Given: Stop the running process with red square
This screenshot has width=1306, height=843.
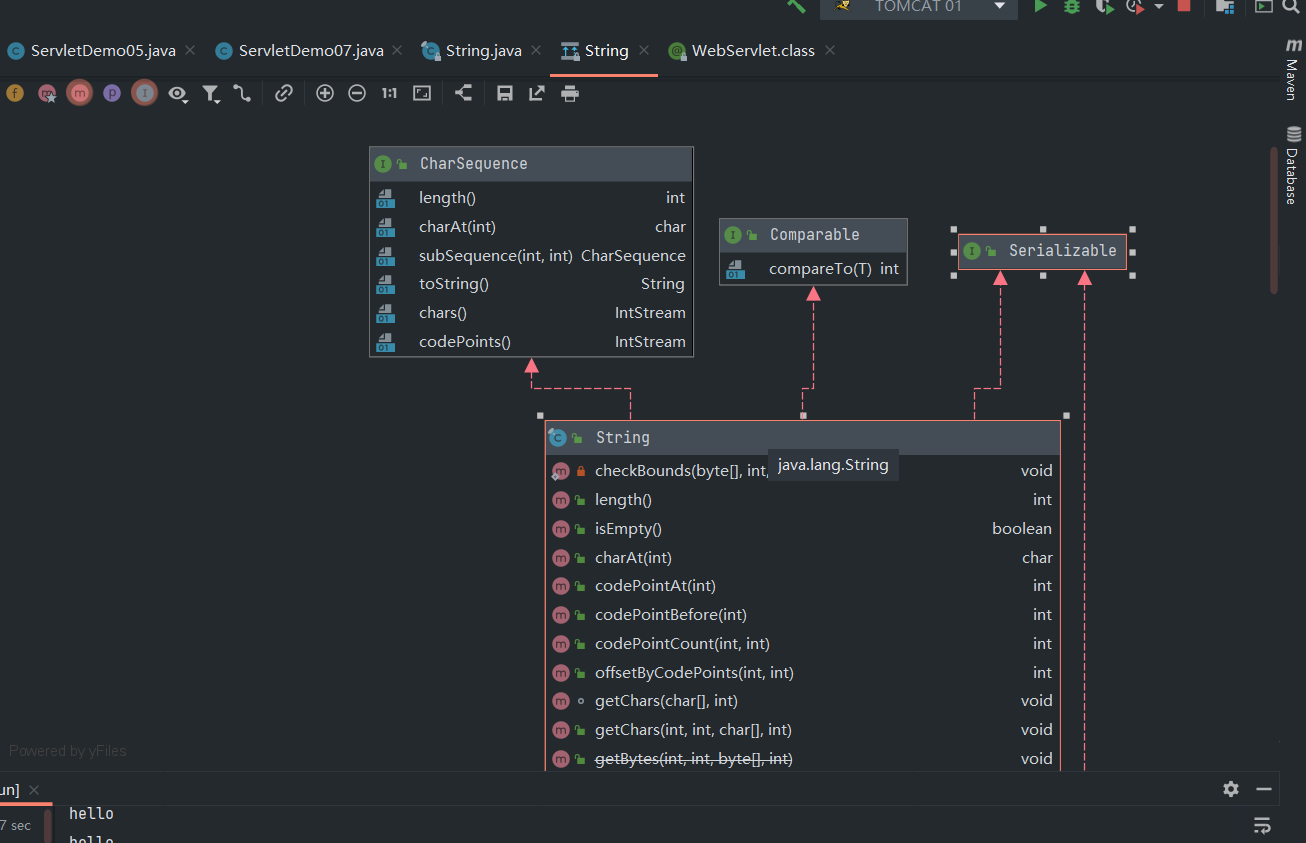Looking at the screenshot, I should click(1184, 6).
